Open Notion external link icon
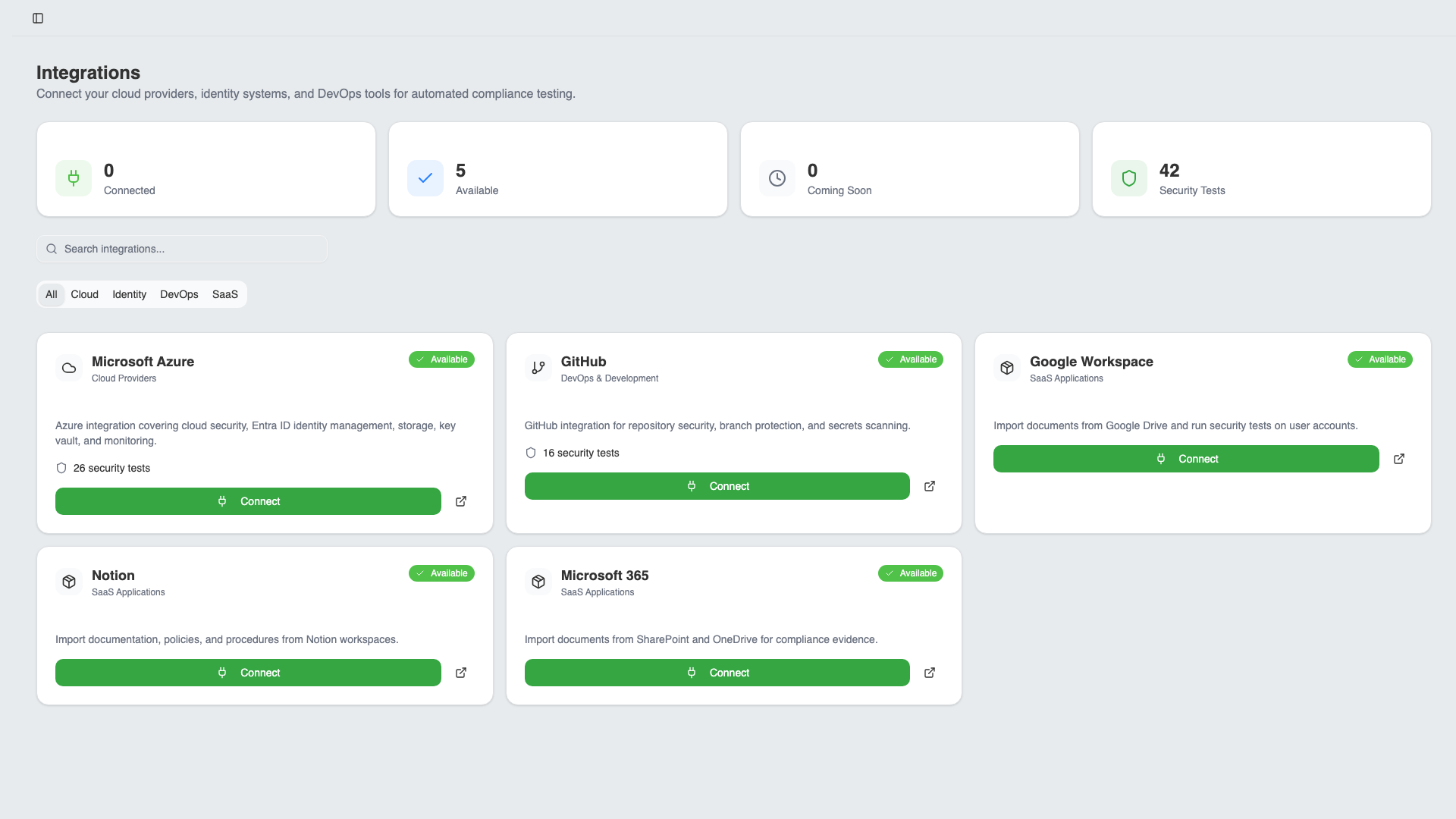 coord(461,673)
